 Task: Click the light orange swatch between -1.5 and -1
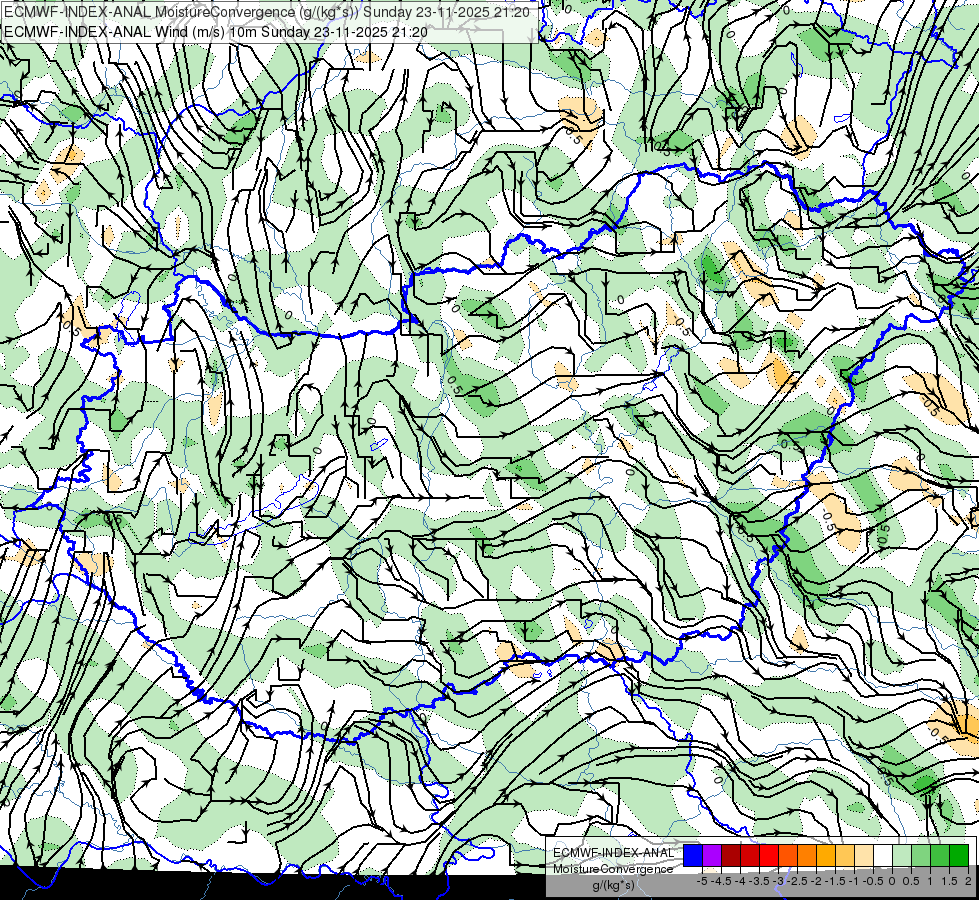pyautogui.click(x=845, y=855)
